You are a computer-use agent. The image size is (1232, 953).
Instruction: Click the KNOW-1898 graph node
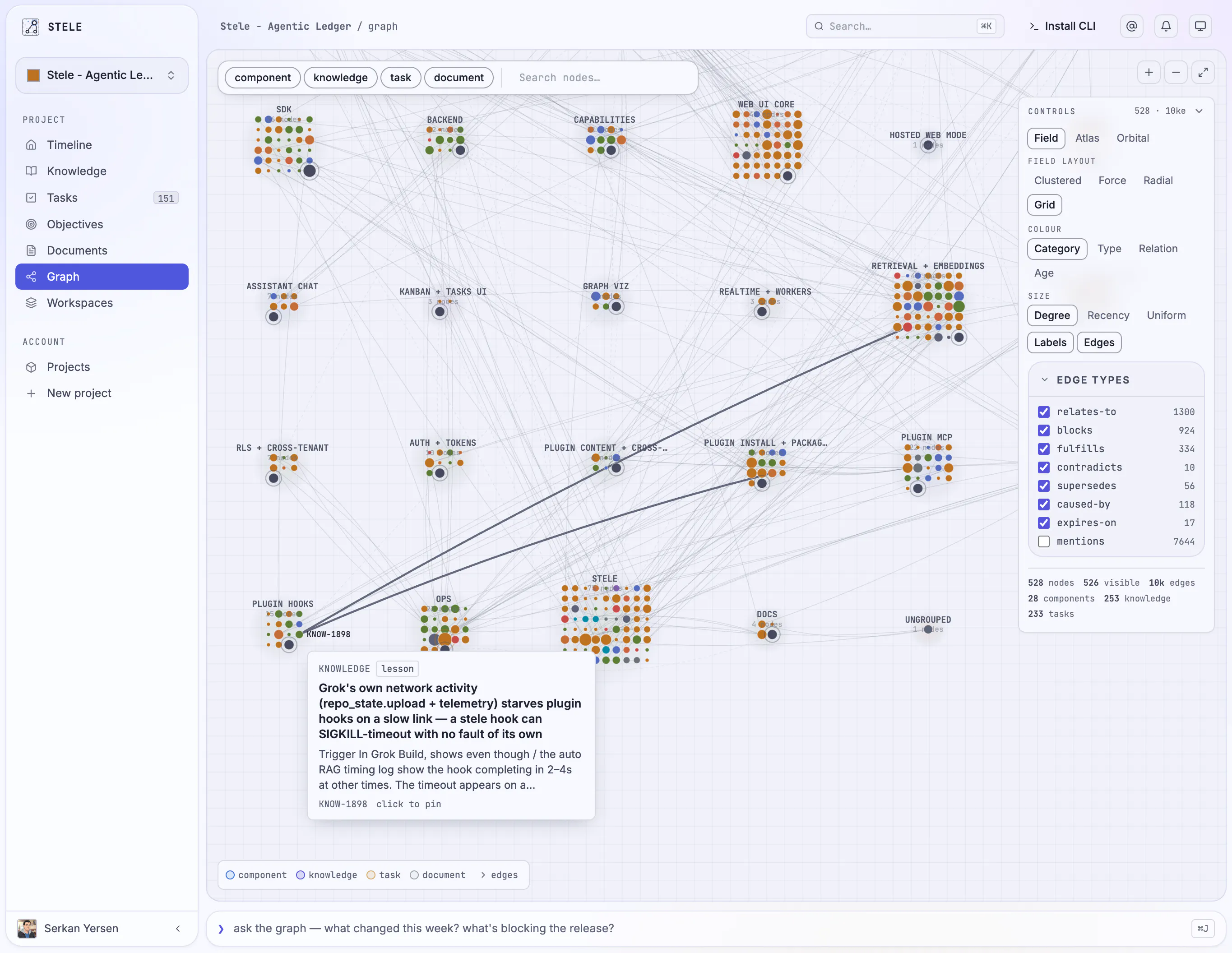point(300,634)
